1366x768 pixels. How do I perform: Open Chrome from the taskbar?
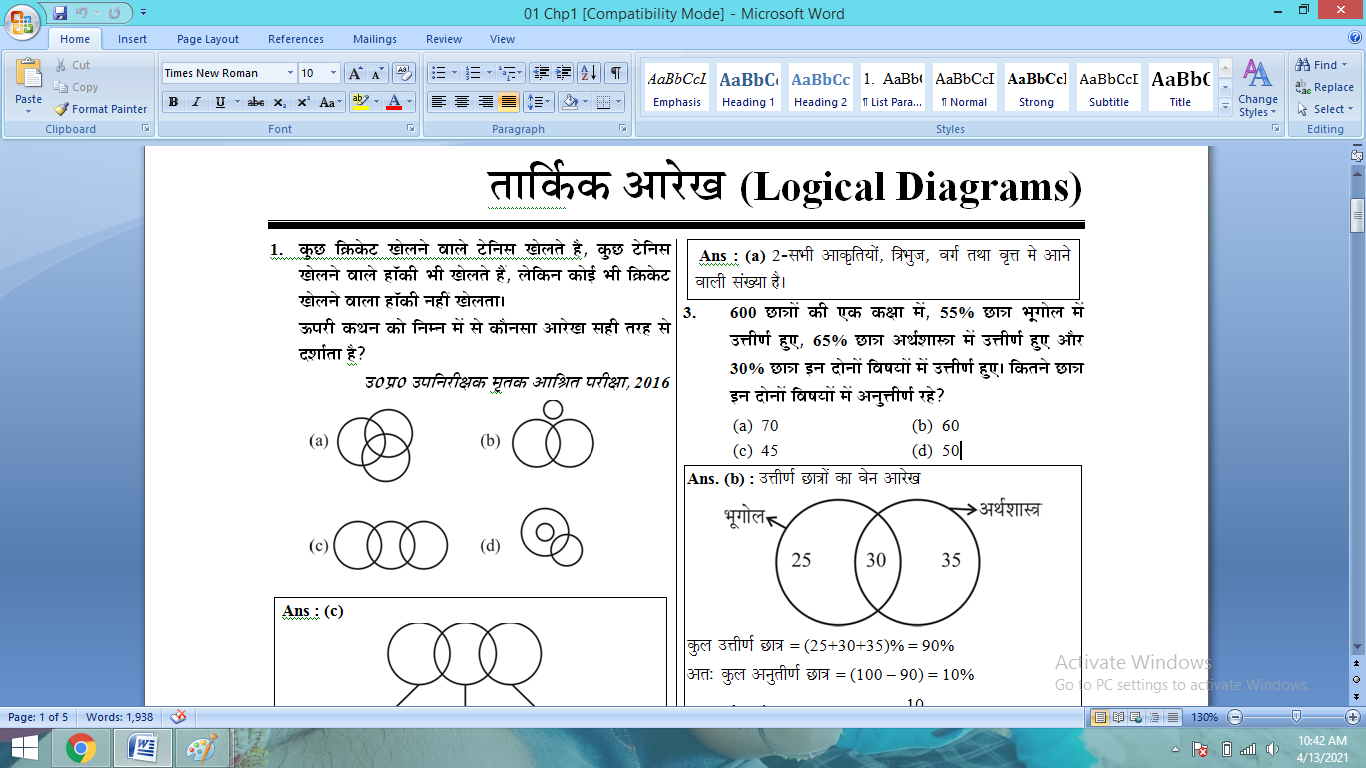click(81, 748)
